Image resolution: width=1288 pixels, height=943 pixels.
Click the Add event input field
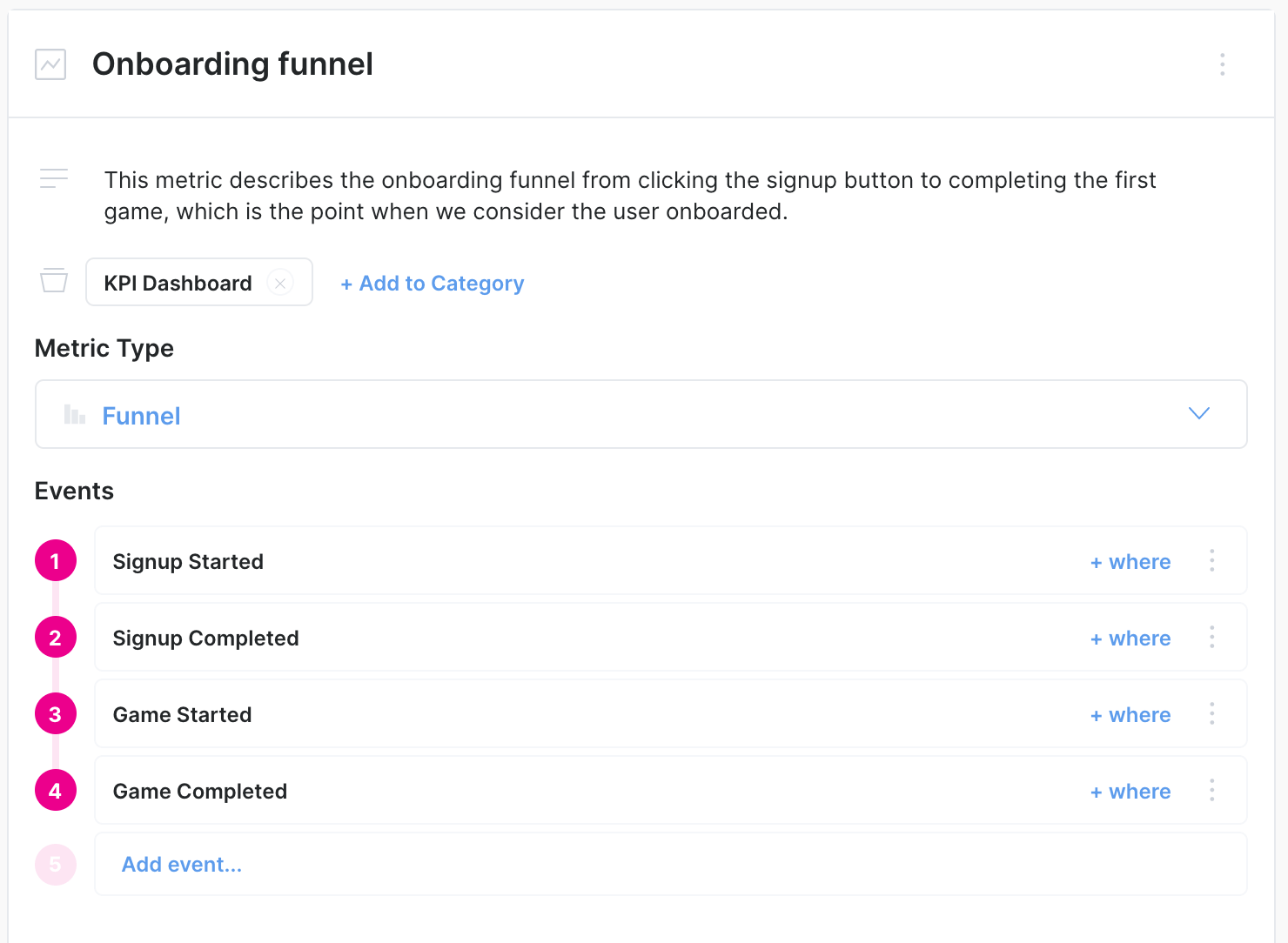coord(670,864)
